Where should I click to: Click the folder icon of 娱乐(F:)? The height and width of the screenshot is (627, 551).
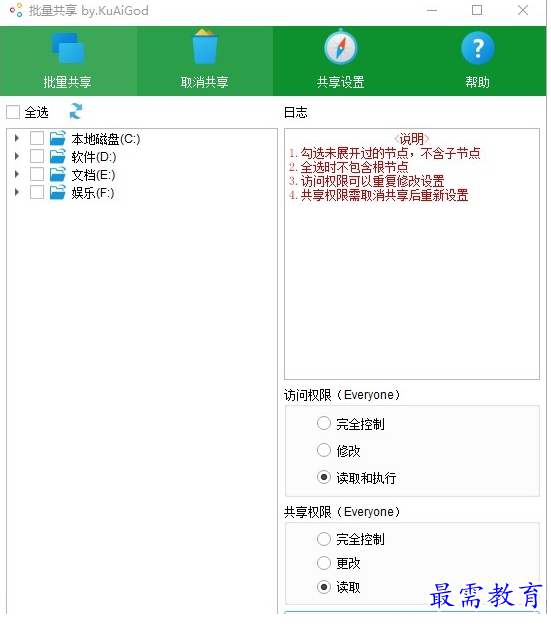58,193
